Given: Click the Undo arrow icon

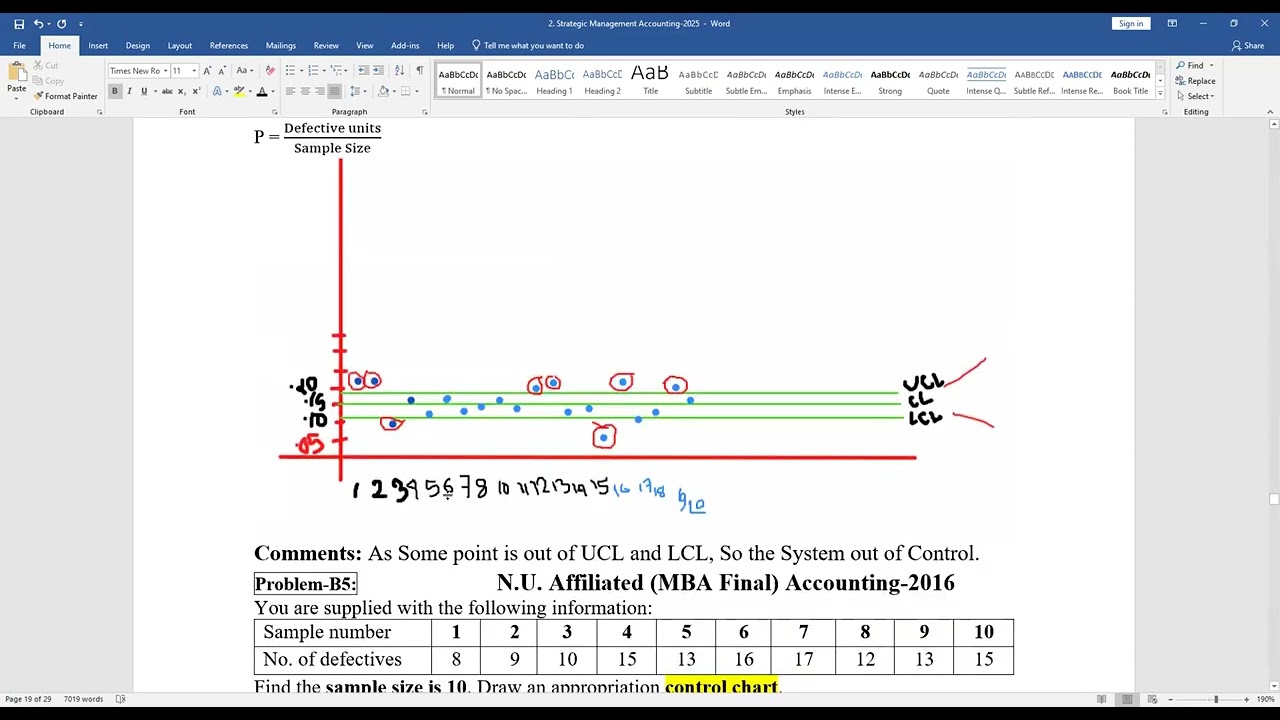Looking at the screenshot, I should click(x=38, y=24).
